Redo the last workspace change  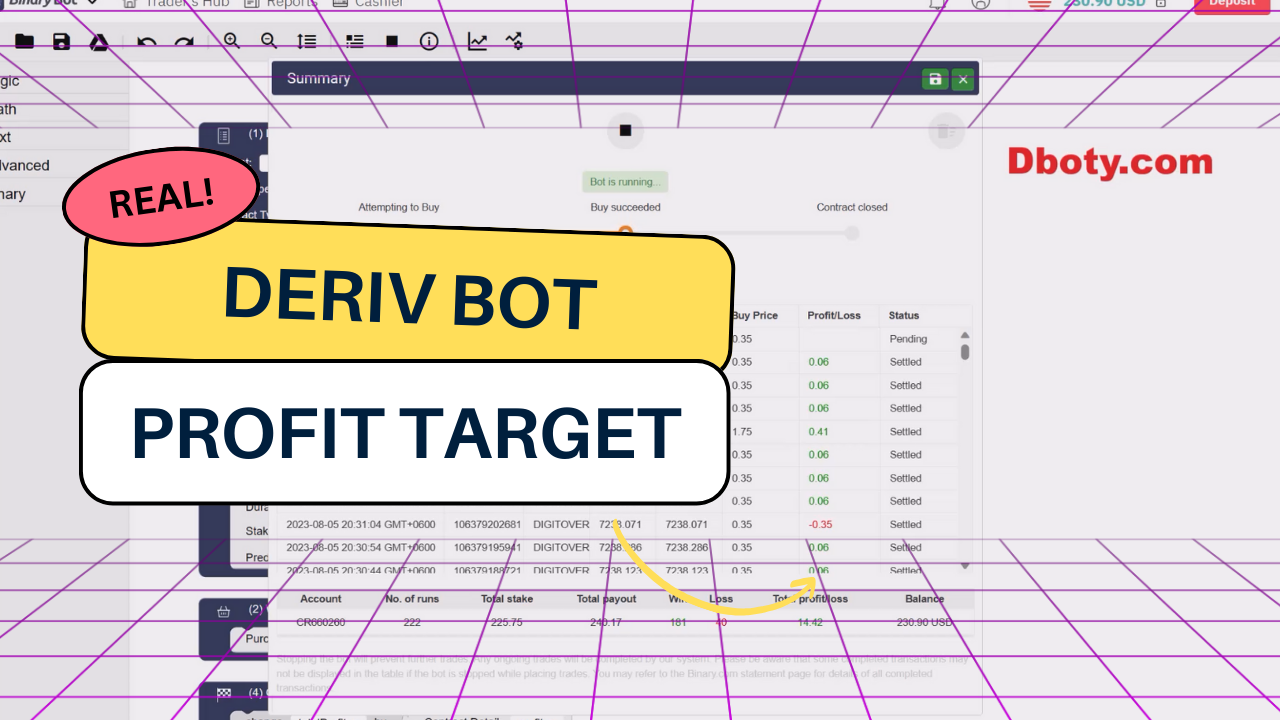point(185,41)
